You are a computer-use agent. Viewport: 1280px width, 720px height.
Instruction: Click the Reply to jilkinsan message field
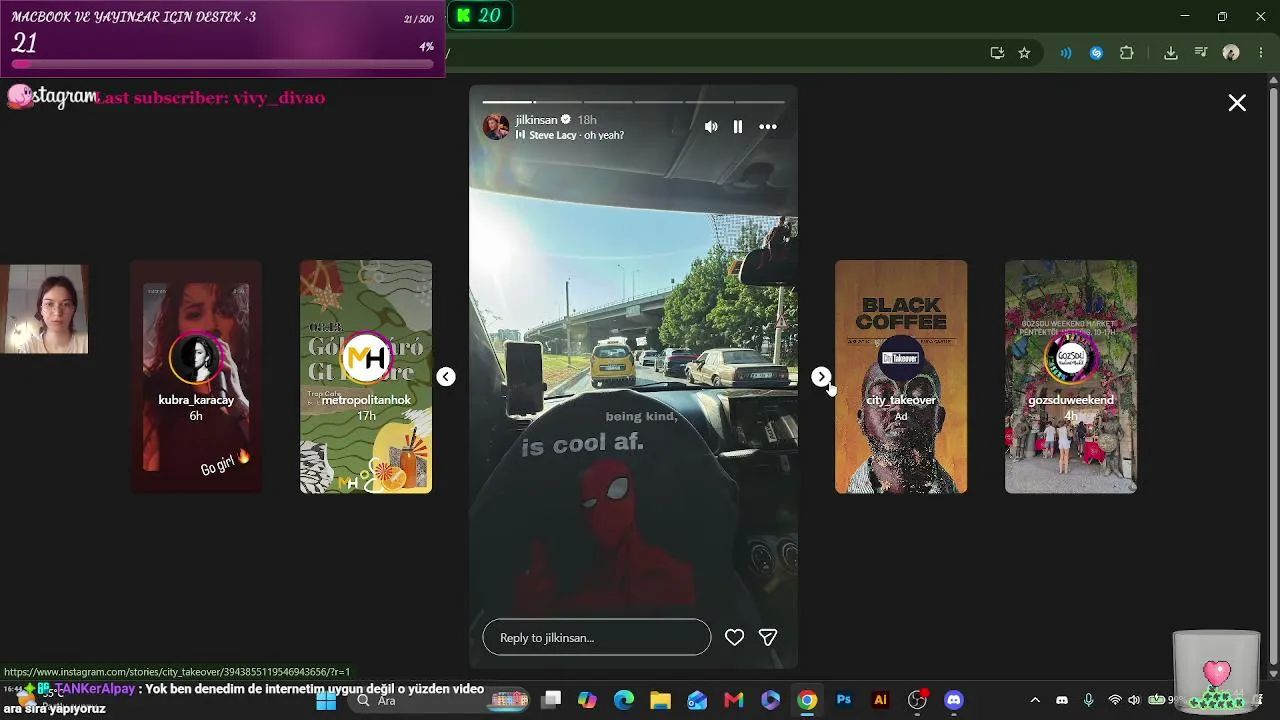coord(597,637)
